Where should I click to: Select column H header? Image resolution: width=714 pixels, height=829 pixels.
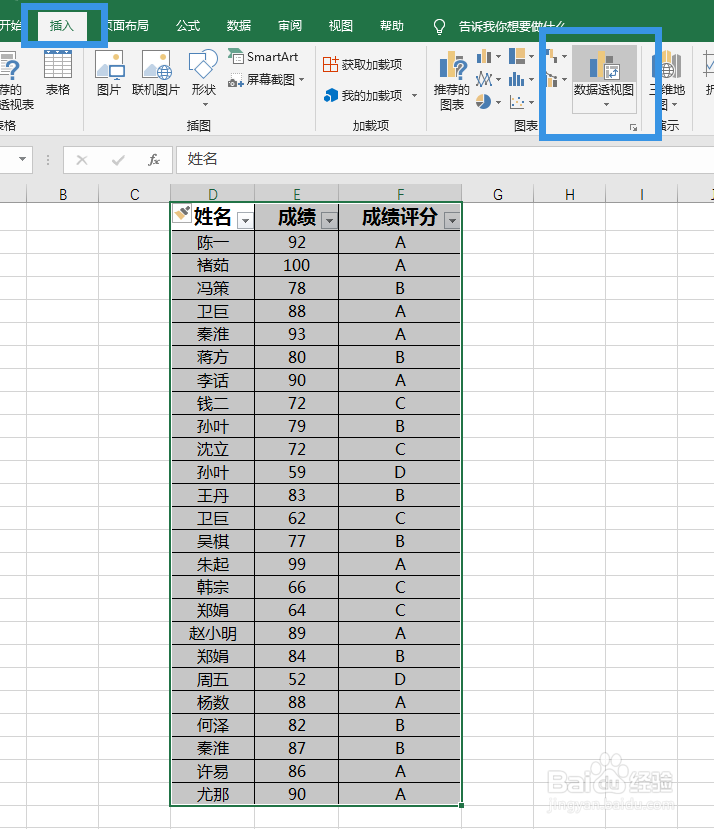570,195
